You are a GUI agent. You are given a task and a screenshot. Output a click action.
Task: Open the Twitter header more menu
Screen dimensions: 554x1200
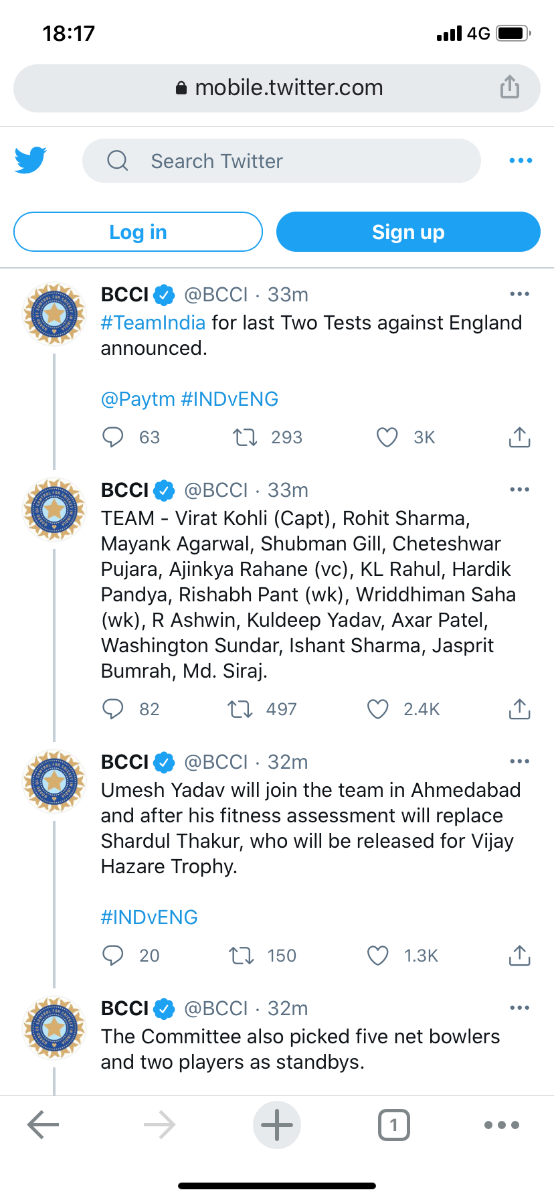pyautogui.click(x=520, y=161)
